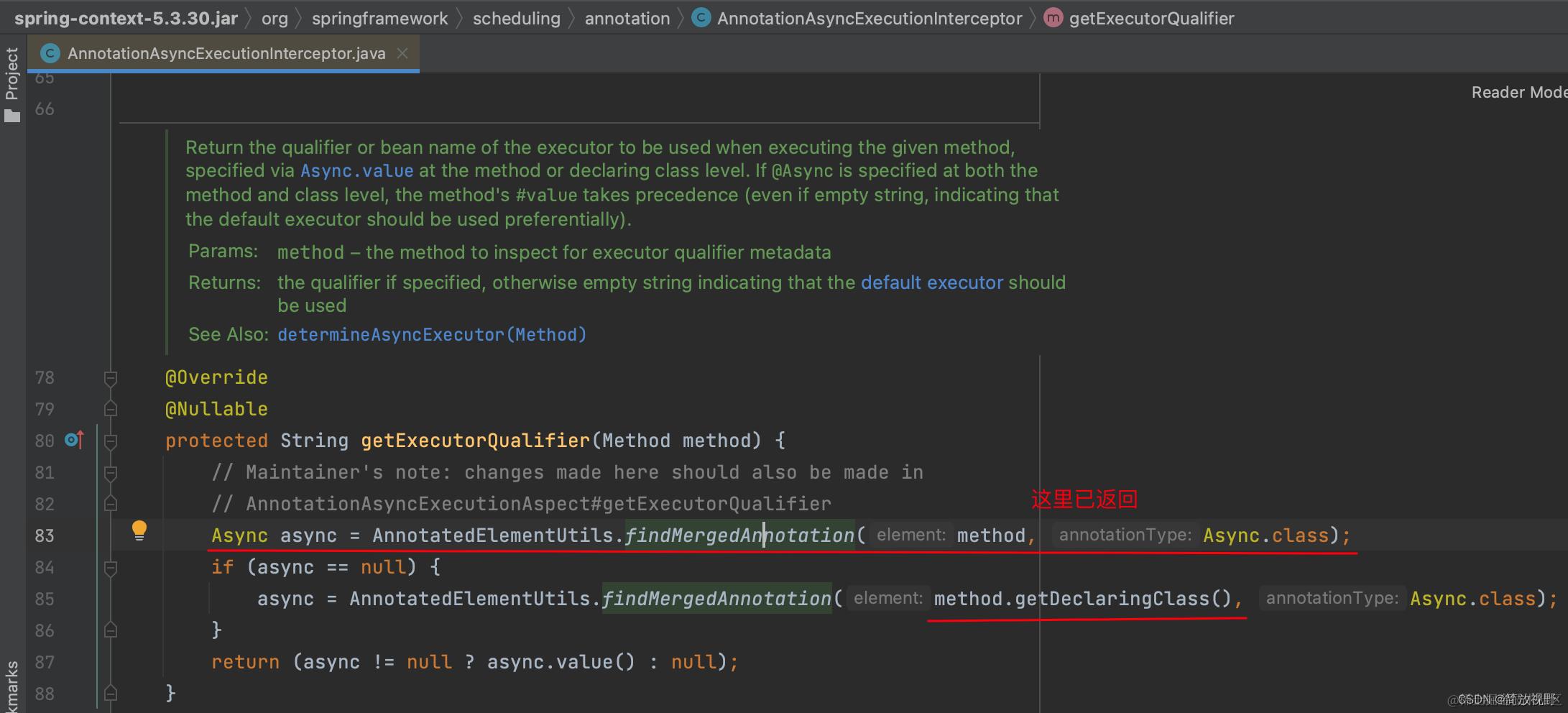Screen dimensions: 1568x713
Task: Expand the fold marker at line 79
Action: 111,409
